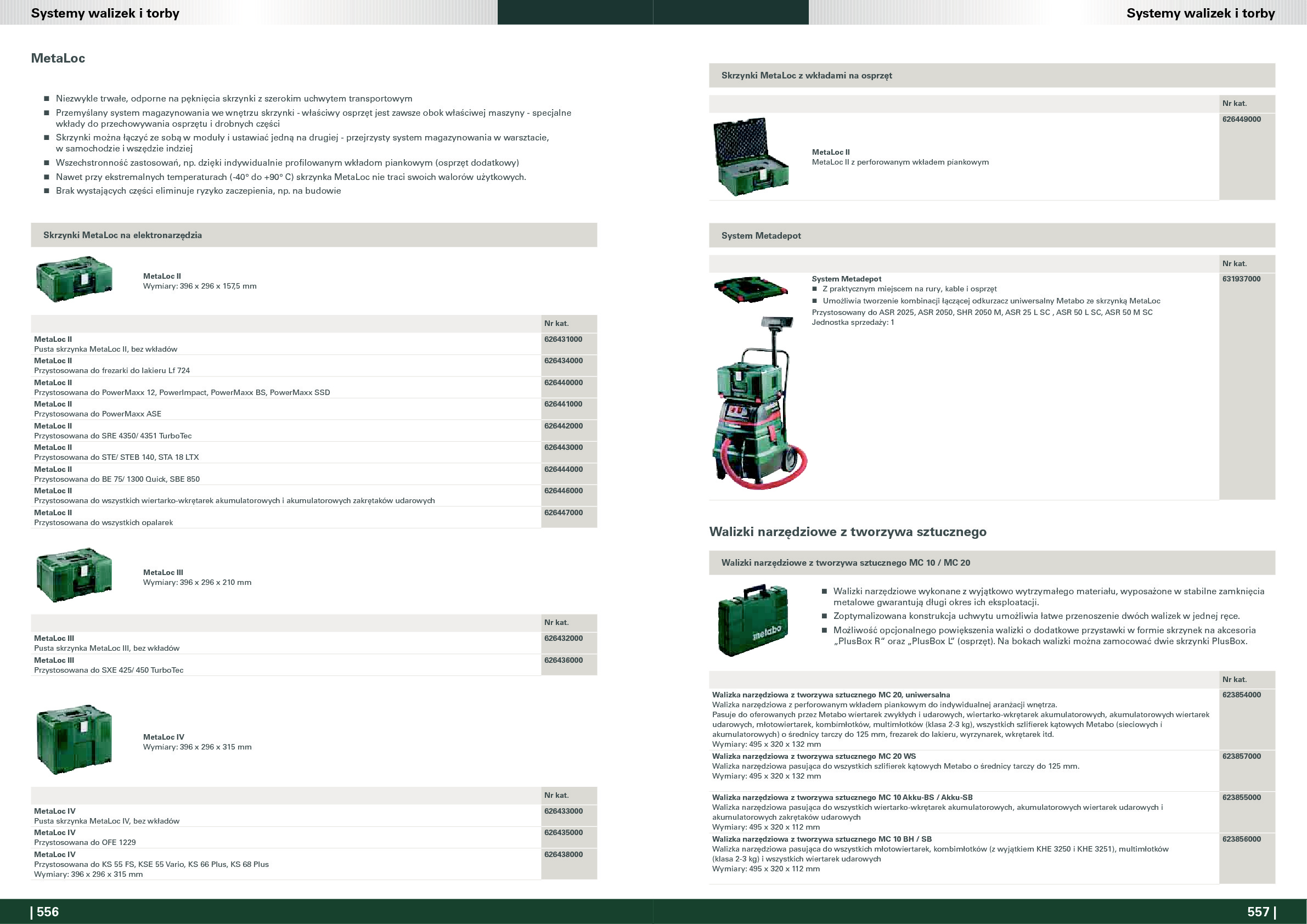Select the 'System Metadepot' section header
The width and height of the screenshot is (1307, 924).
[x=761, y=236]
